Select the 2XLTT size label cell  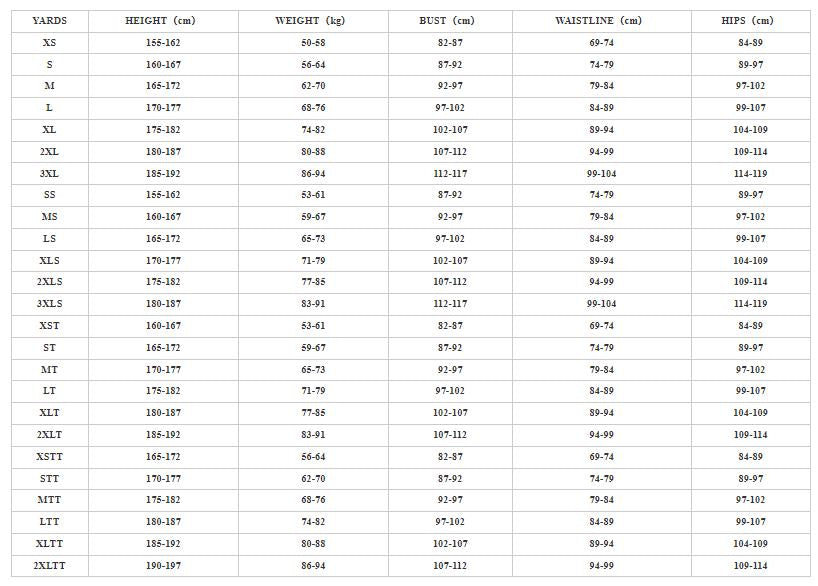[49, 566]
